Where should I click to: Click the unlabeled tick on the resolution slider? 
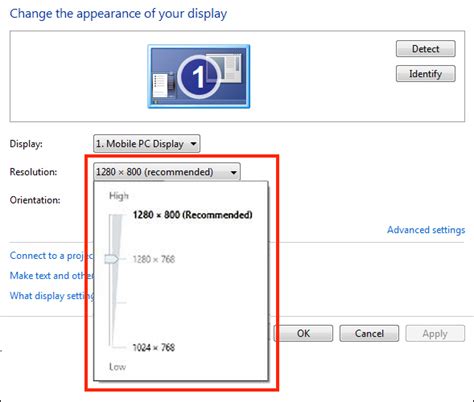(x=121, y=303)
